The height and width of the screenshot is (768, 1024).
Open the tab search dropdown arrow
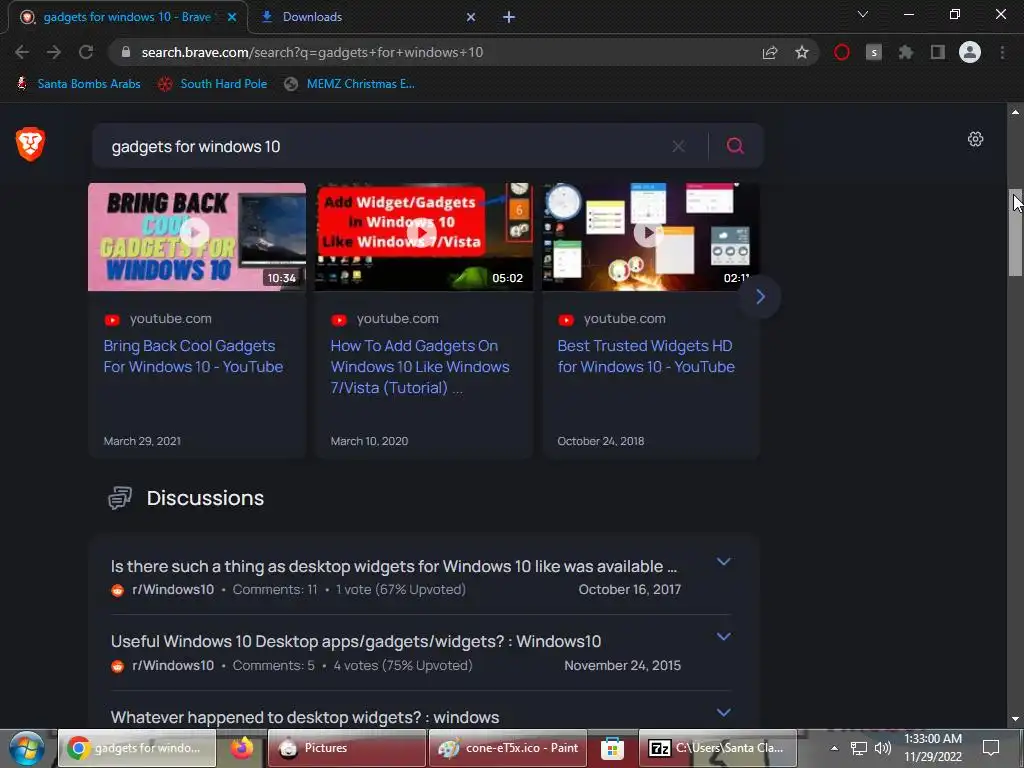(863, 14)
